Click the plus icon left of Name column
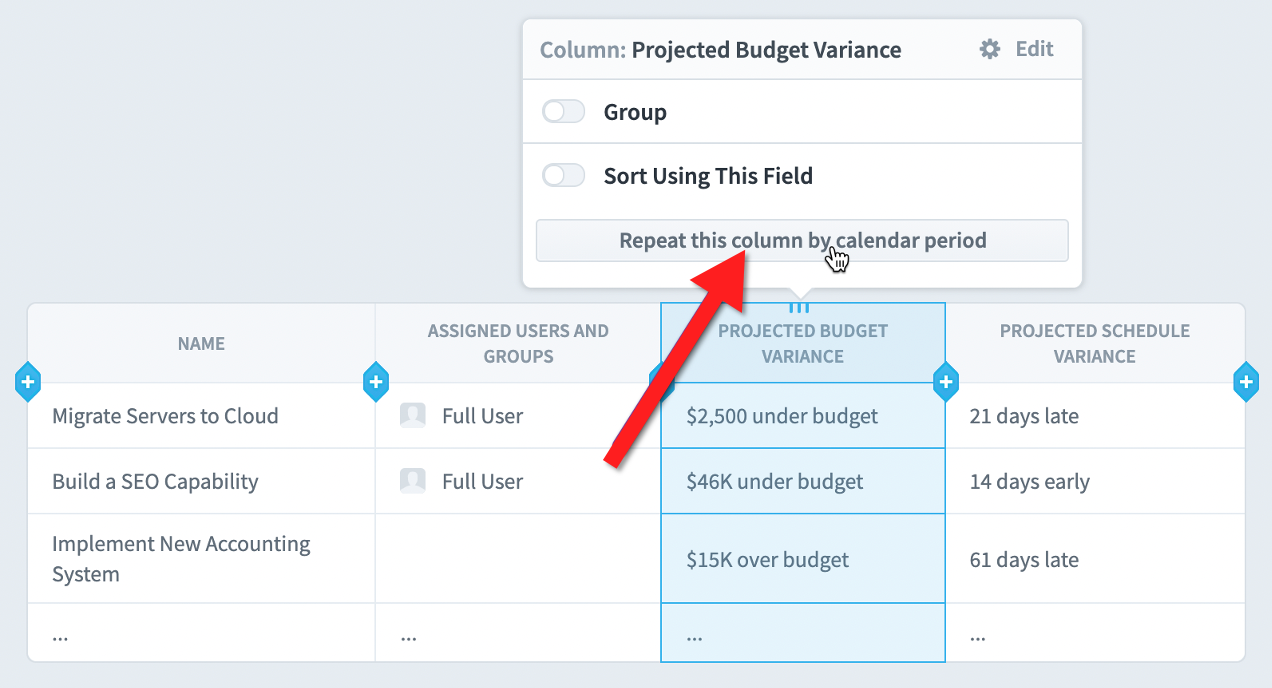 tap(28, 381)
